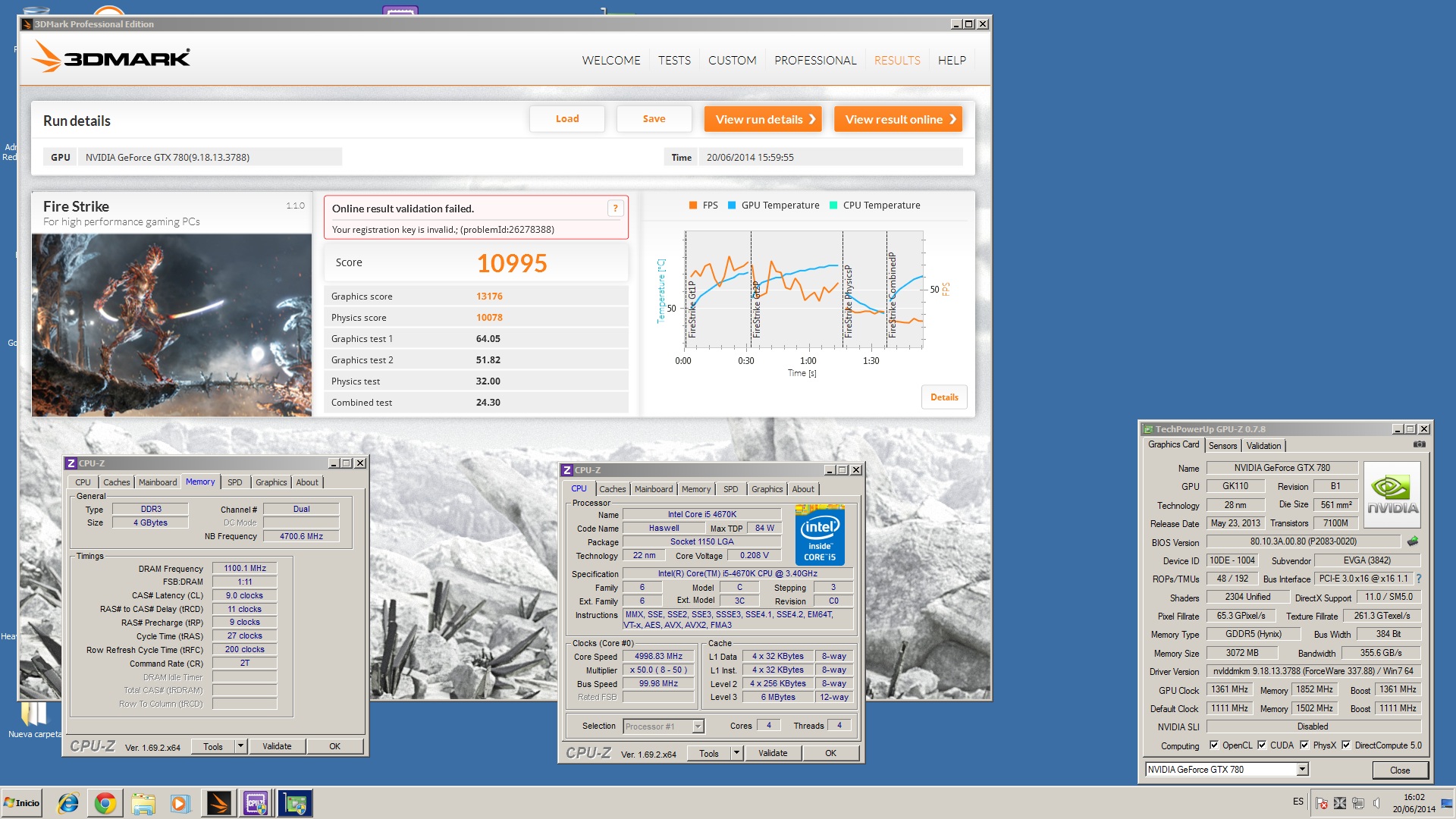1456x819 pixels.
Task: Click the volume speaker tray icon
Action: (1376, 803)
